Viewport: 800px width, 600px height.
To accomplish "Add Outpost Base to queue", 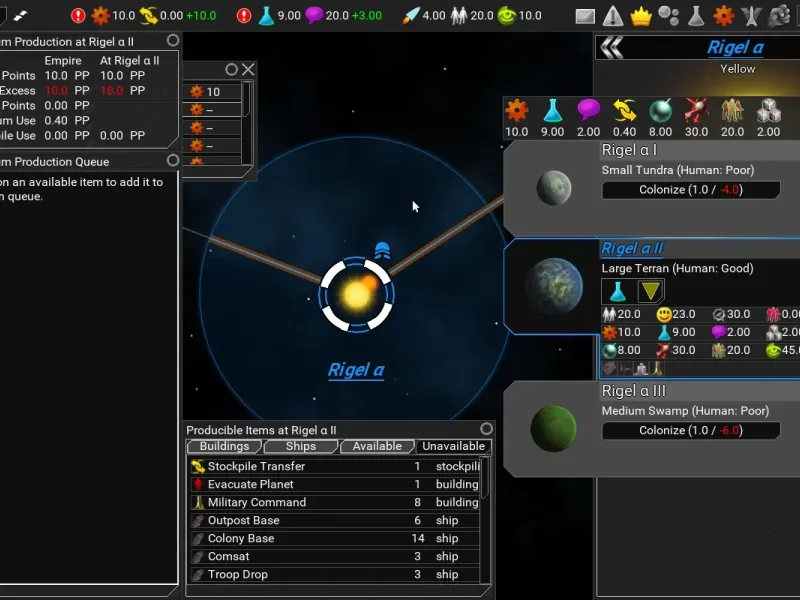I will pos(335,520).
